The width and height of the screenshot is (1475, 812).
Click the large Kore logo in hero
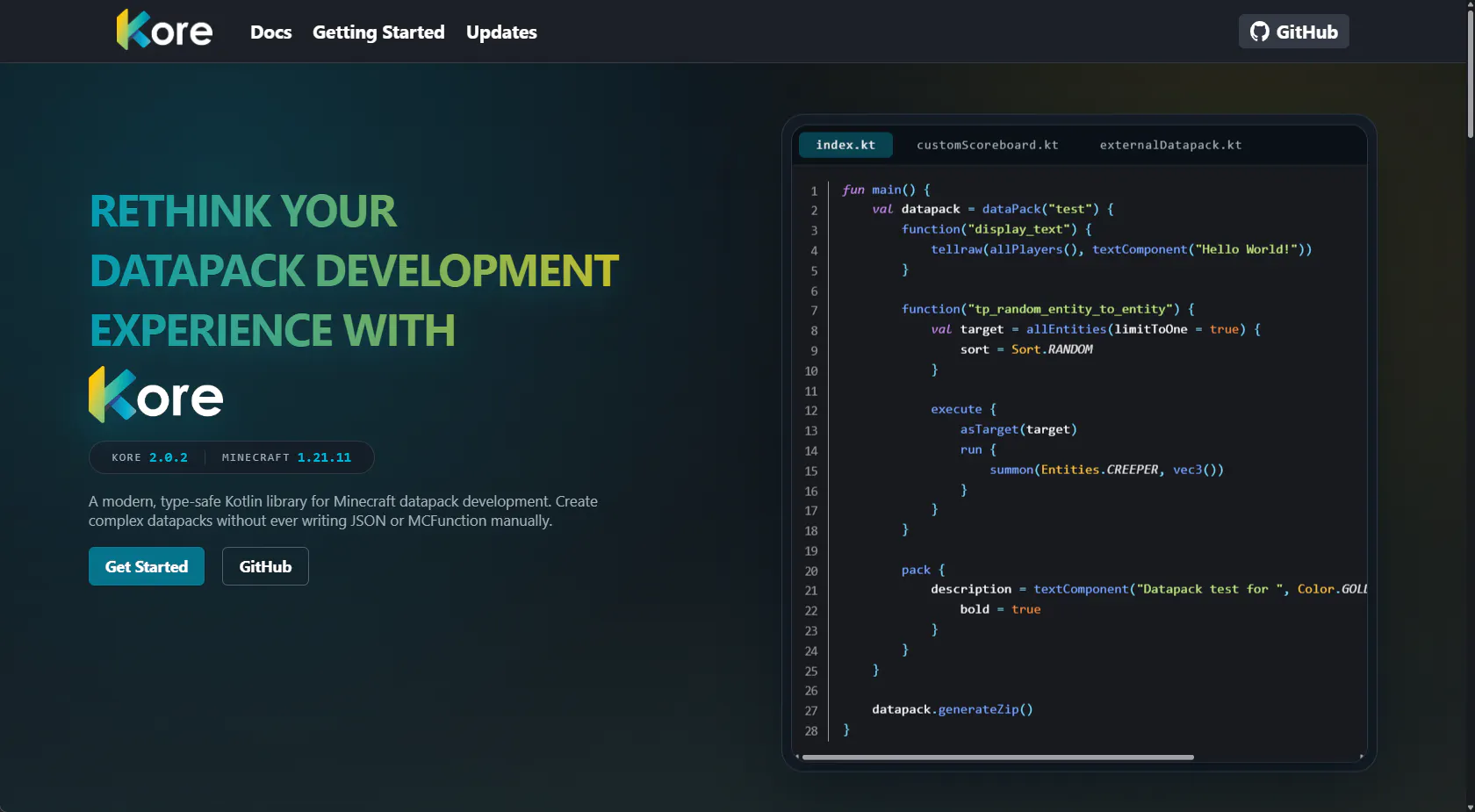156,395
